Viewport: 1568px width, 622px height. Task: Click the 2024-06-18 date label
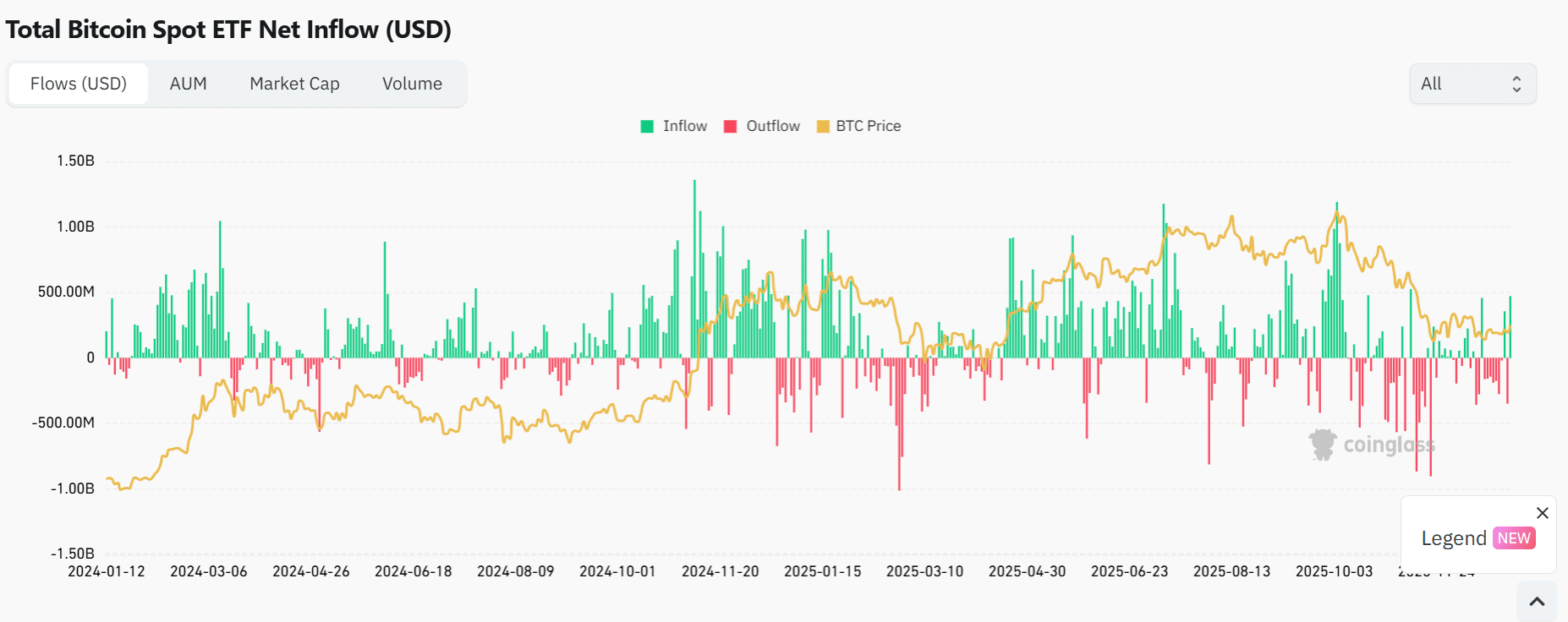point(414,571)
